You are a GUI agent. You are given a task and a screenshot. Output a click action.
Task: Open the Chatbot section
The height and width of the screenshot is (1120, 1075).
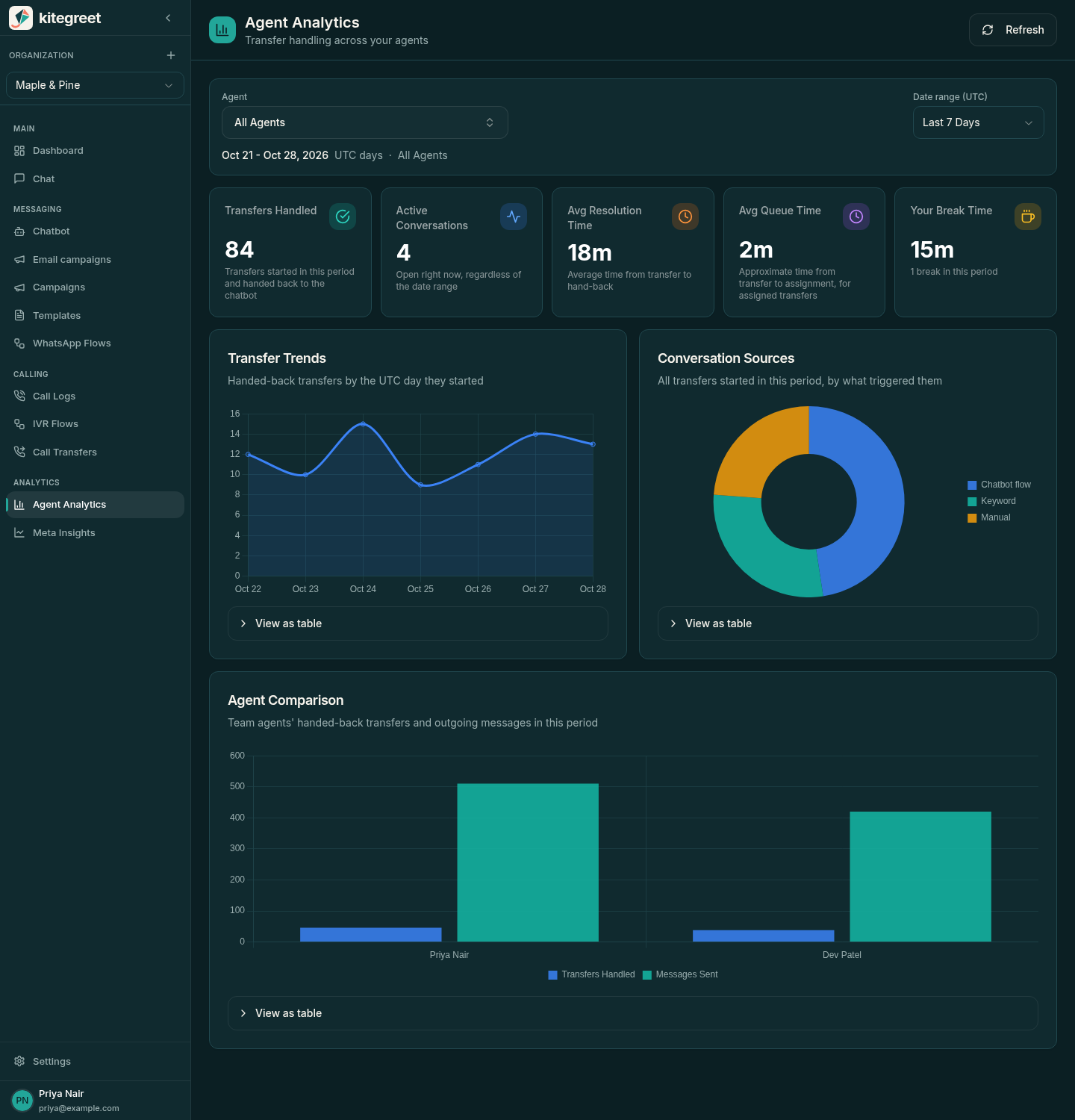[x=95, y=231]
